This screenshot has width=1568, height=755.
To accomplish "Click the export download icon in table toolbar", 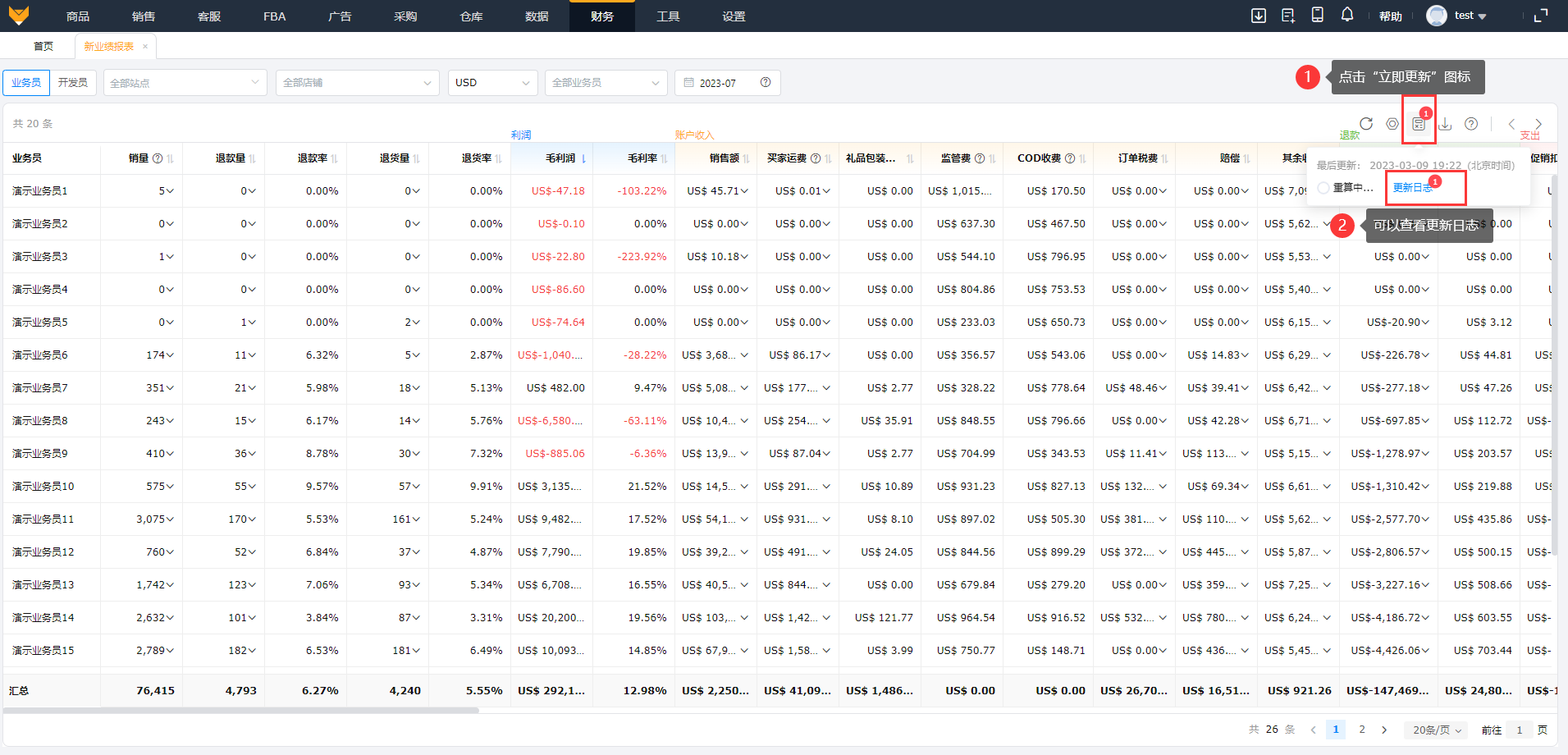I will 1445,124.
